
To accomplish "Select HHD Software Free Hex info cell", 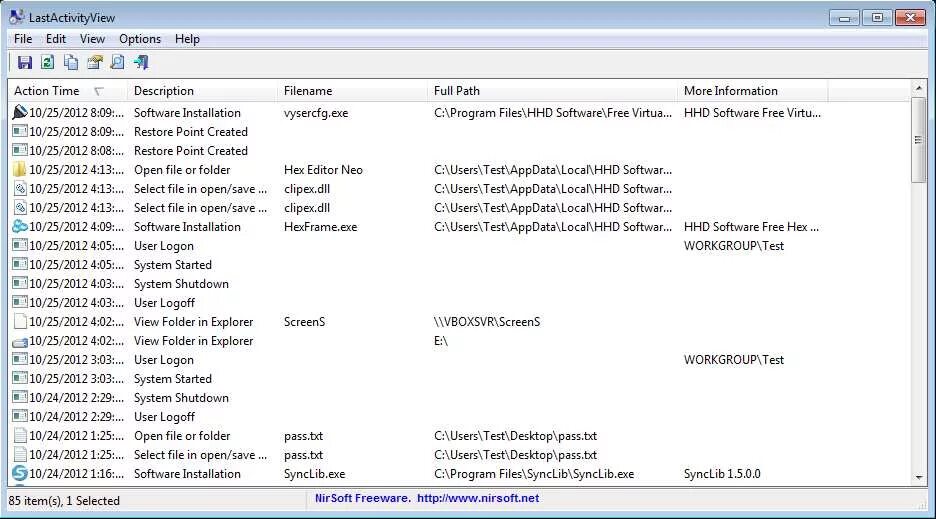I will (751, 227).
